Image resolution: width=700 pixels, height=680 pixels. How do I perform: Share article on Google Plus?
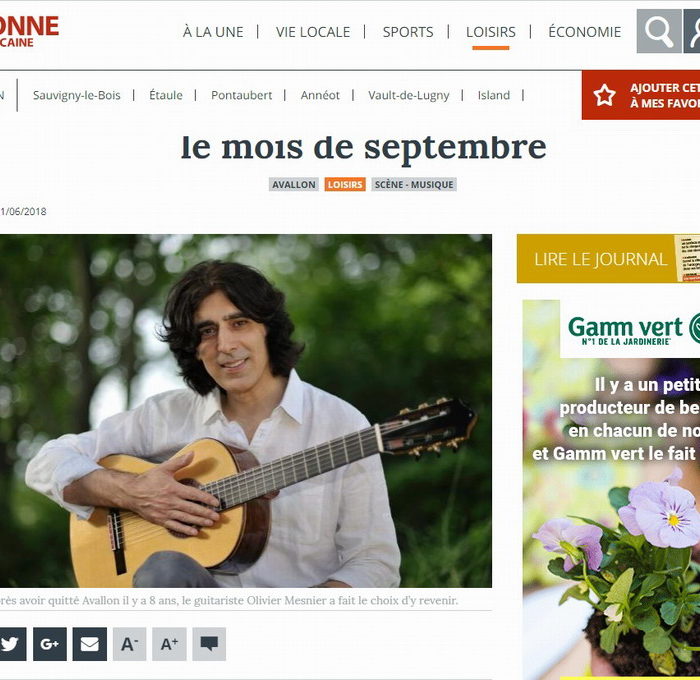click(x=50, y=644)
